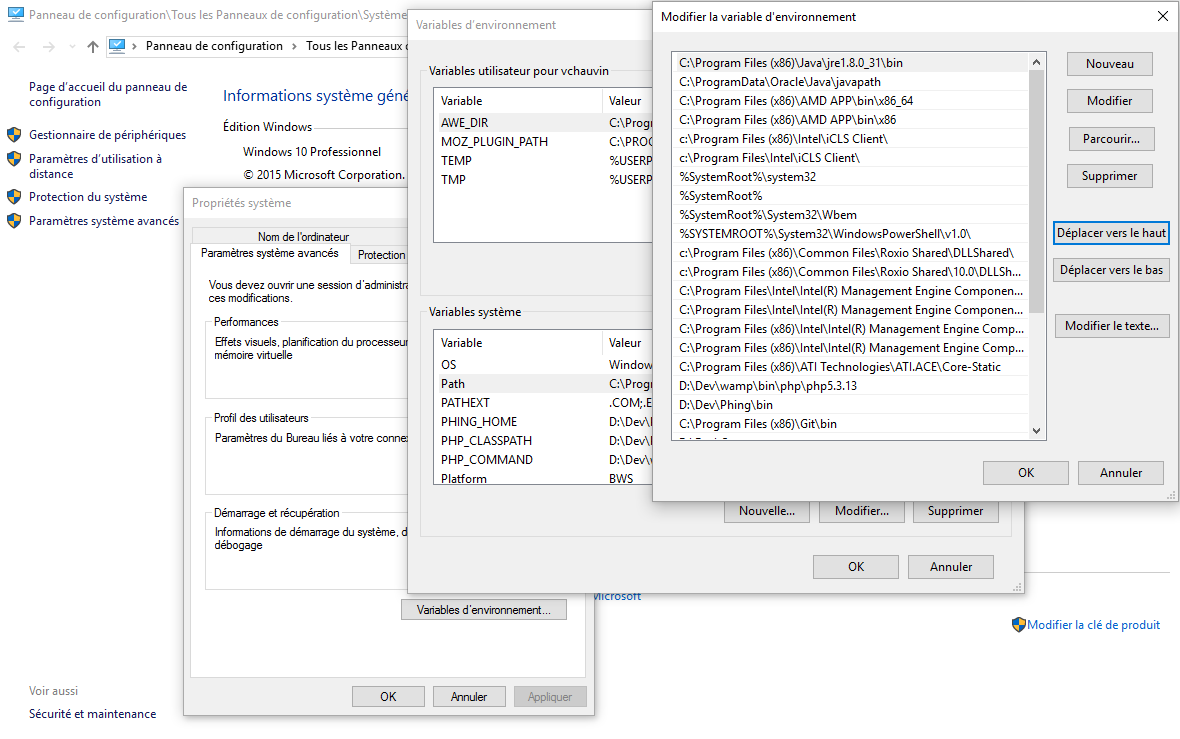Close the Modifier la variable d'environnement dialog
The height and width of the screenshot is (739, 1180).
coord(1162,17)
